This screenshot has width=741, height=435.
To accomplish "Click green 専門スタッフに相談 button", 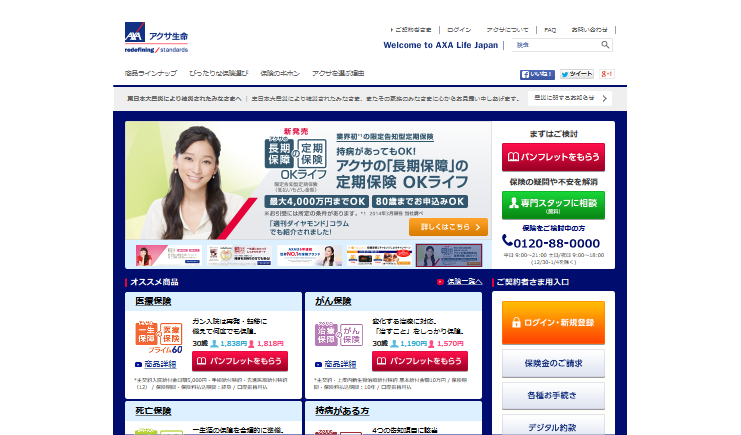I will [553, 205].
